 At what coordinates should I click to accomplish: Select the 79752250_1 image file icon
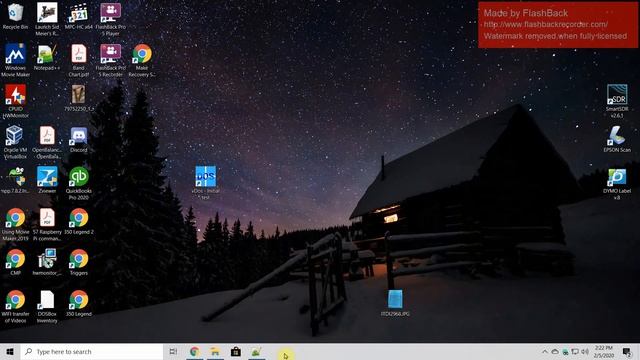click(x=78, y=98)
